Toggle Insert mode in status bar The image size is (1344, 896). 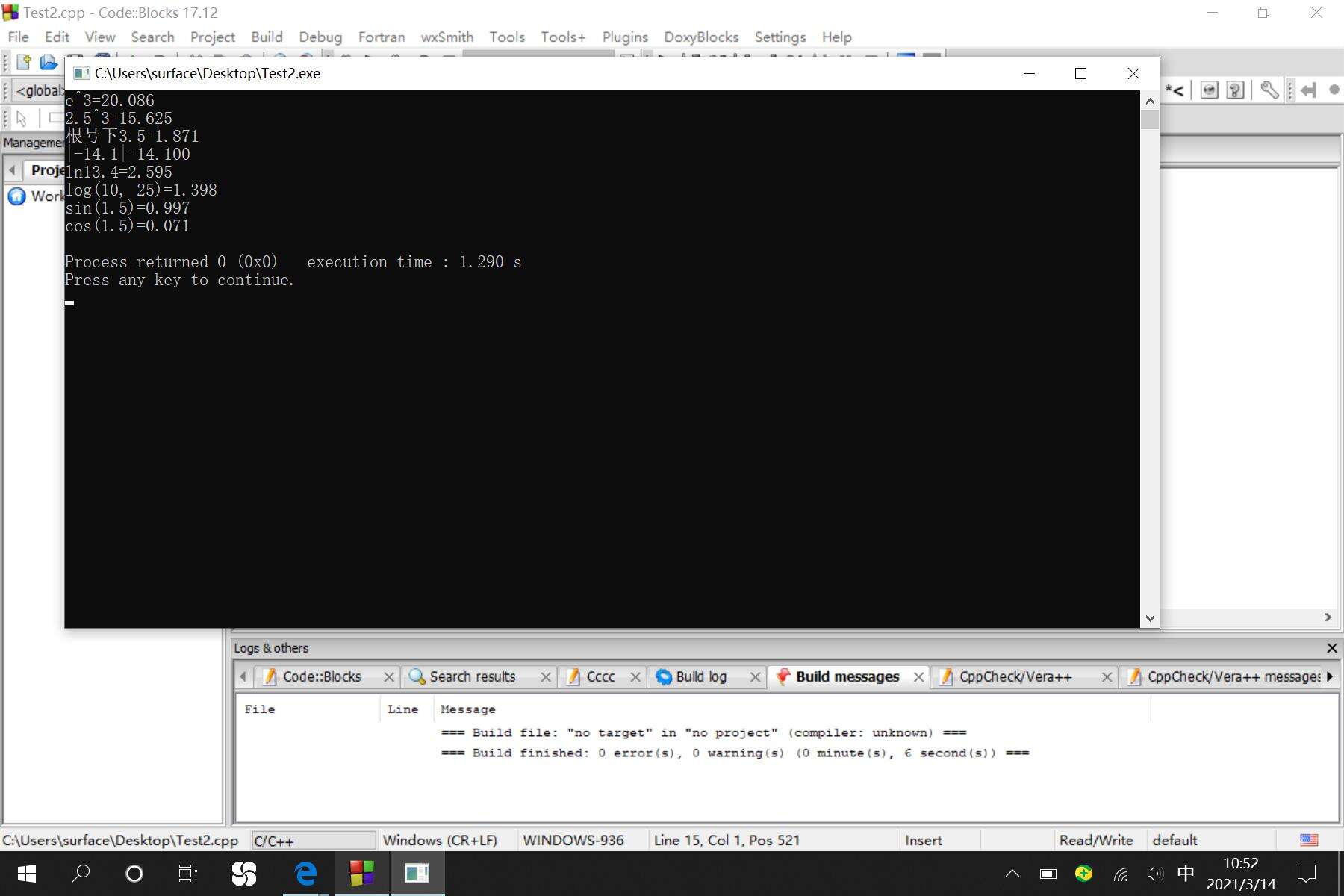923,840
